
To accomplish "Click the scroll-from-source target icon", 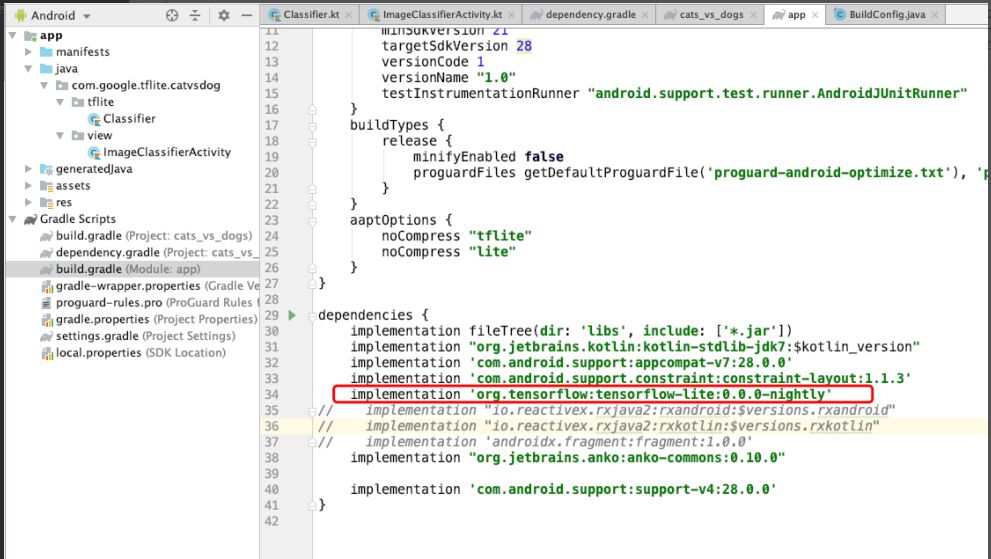I will [172, 15].
